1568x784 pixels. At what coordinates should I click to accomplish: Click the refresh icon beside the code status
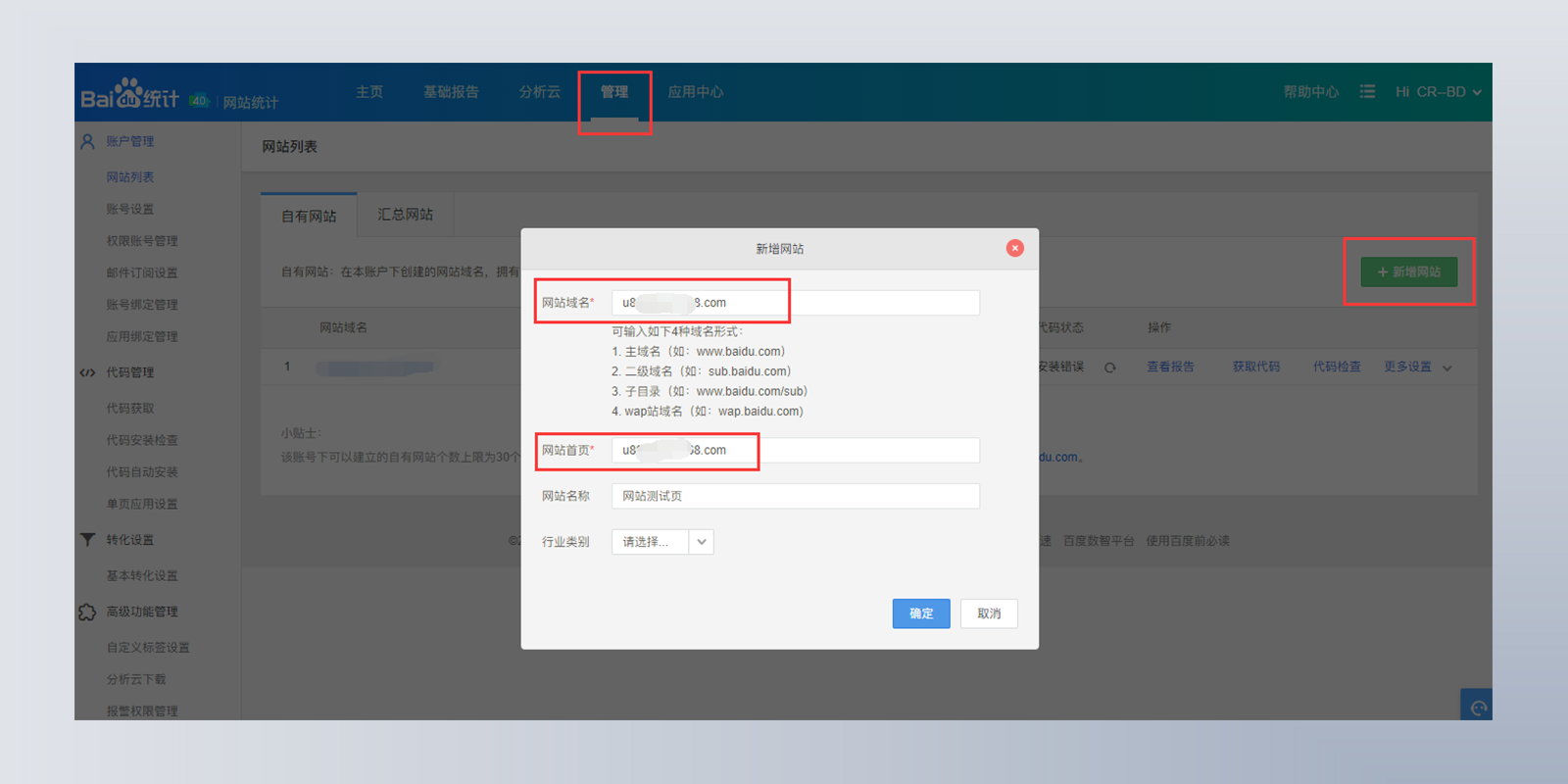[x=1110, y=367]
